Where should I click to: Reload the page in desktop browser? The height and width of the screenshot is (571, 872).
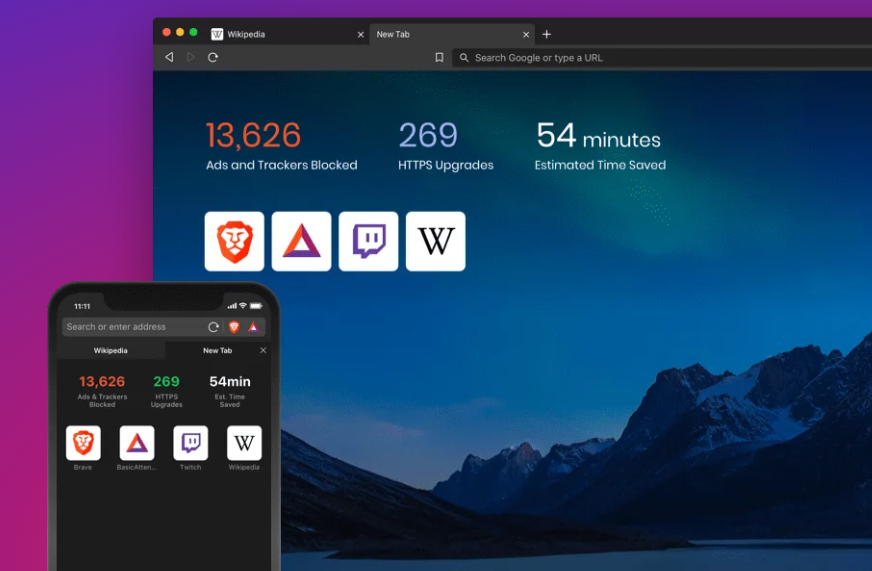point(212,57)
